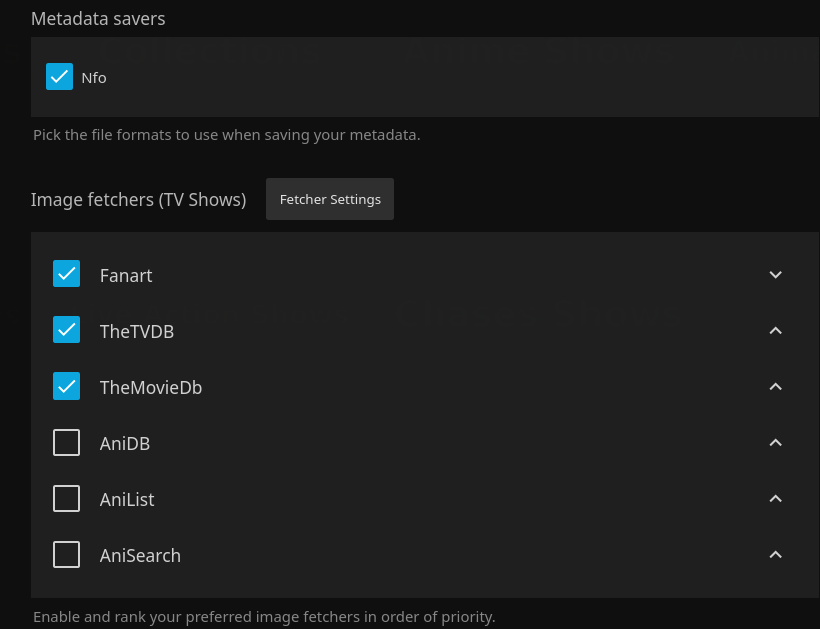Screen dimensions: 820x629
Task: Disable the Fanart image fetcher checkbox
Action: tap(66, 274)
